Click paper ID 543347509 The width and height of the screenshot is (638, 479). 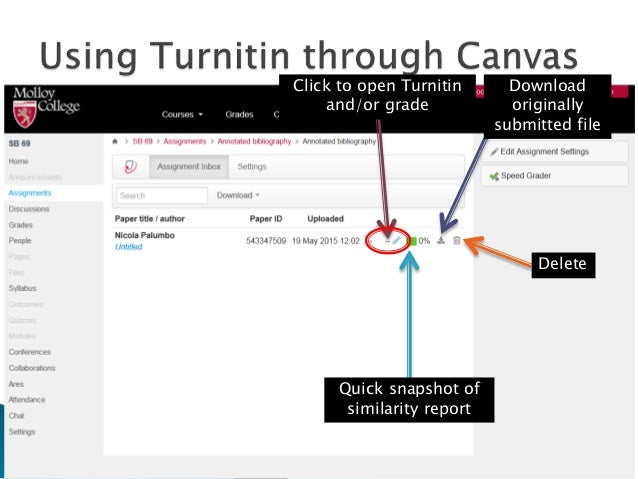(266, 241)
